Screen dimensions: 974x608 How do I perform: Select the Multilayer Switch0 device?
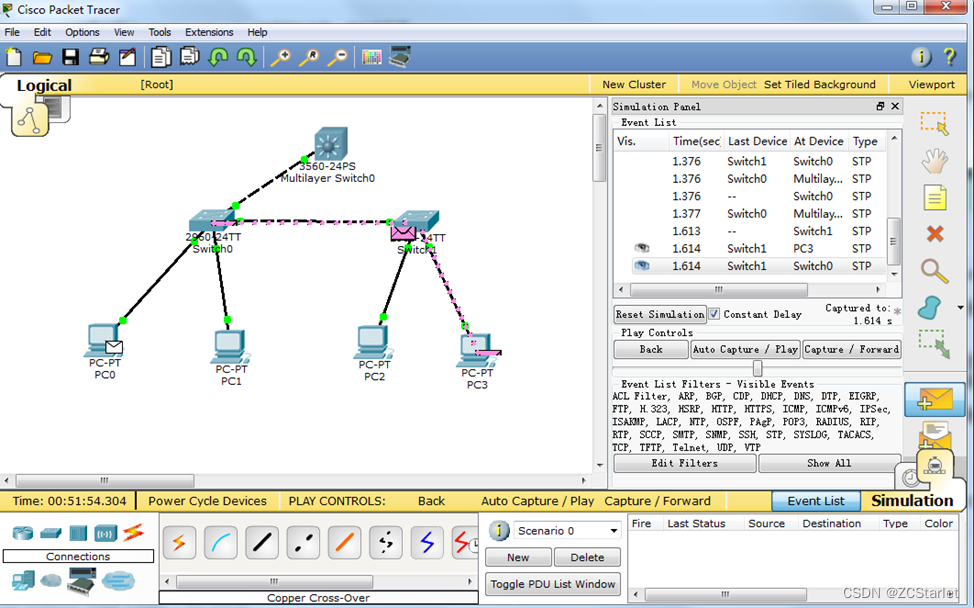[330, 145]
